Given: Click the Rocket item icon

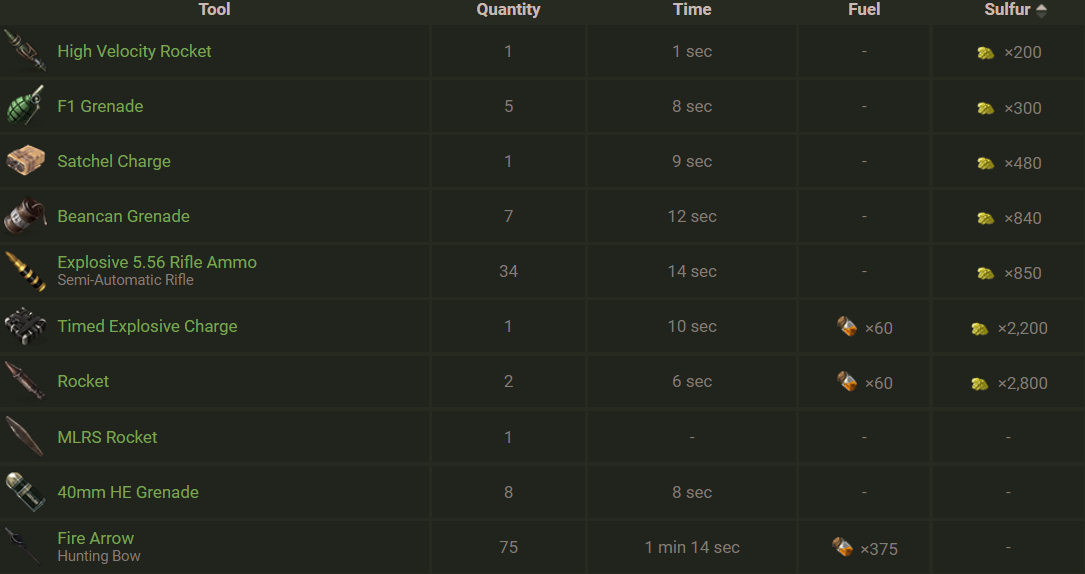Looking at the screenshot, I should pos(24,381).
